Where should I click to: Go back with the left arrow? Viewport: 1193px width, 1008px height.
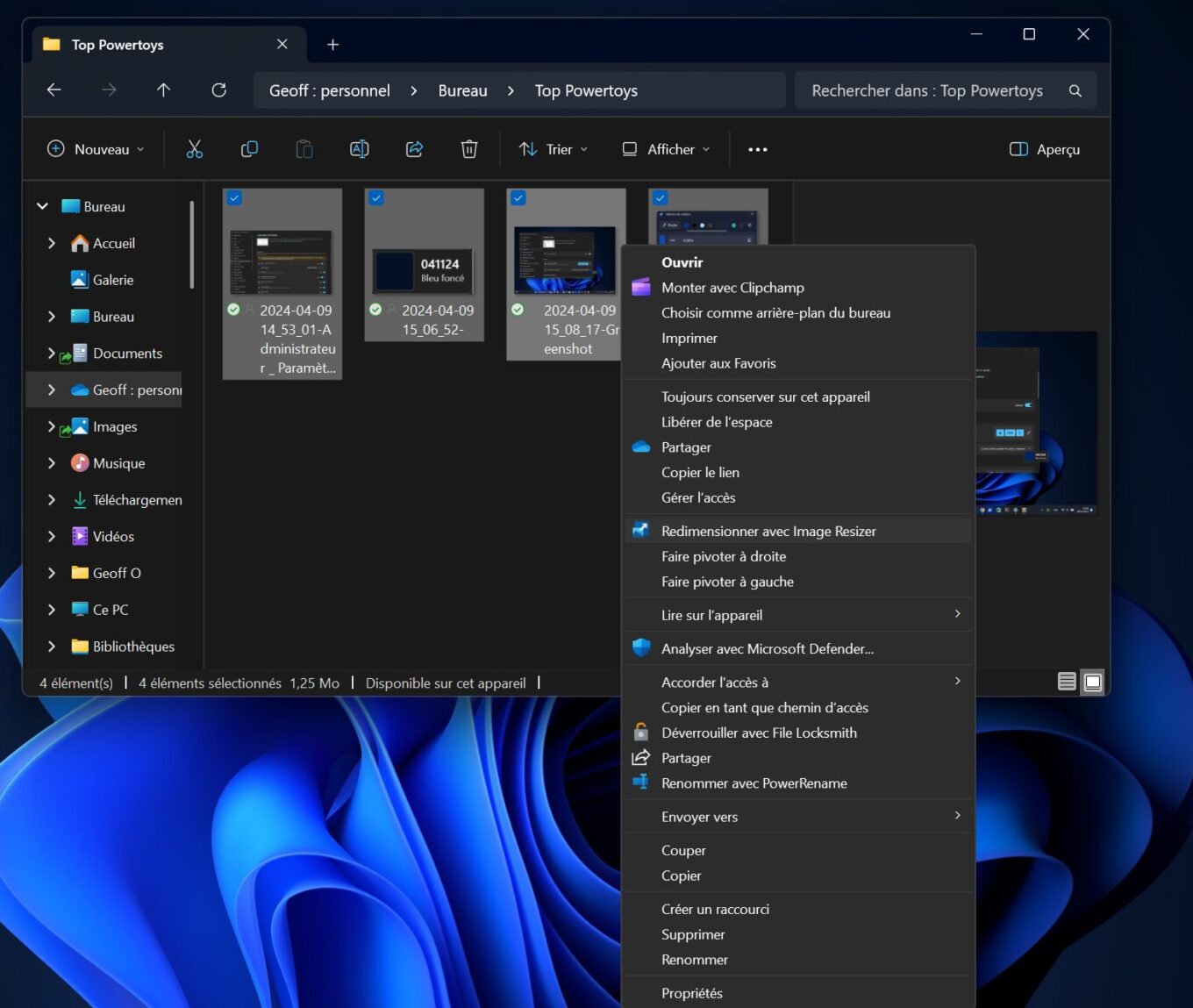[x=54, y=89]
